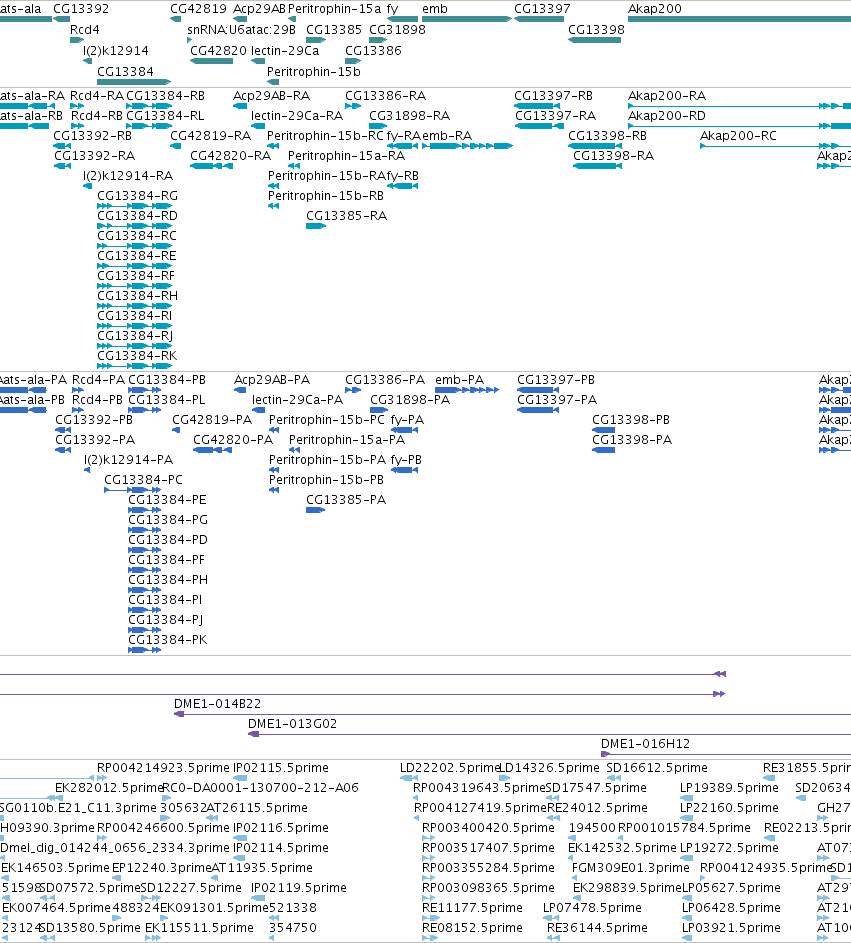Select the CG13384-PK protein label
The image size is (851, 943).
click(168, 640)
